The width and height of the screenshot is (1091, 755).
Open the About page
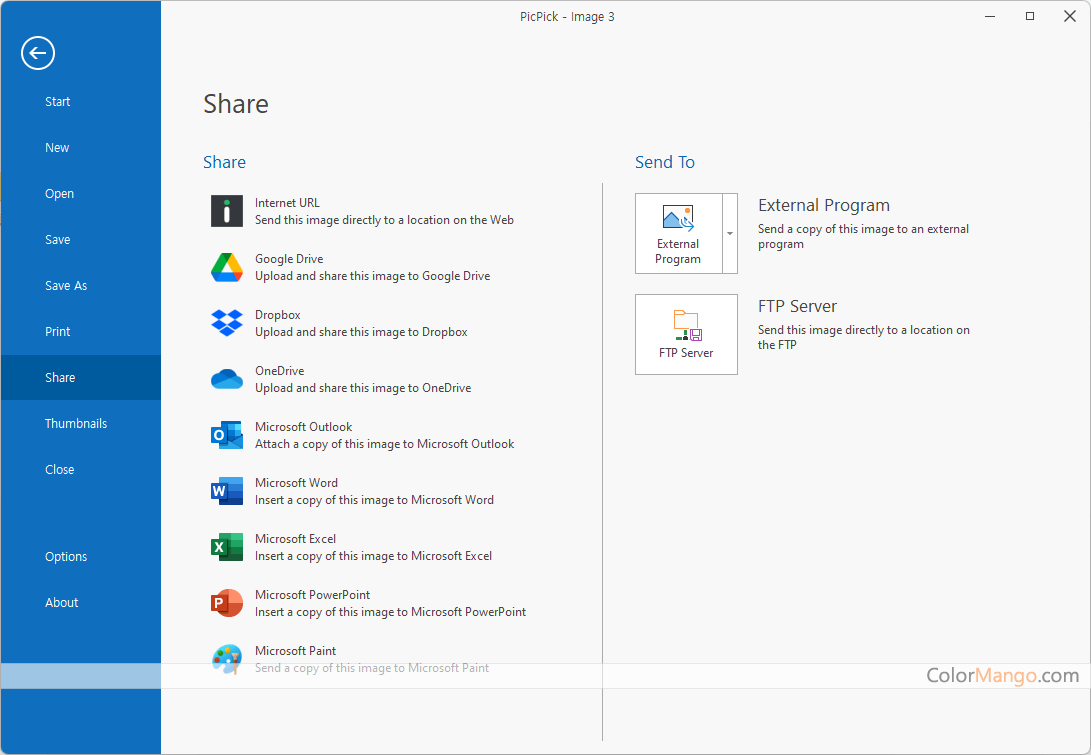(x=62, y=603)
